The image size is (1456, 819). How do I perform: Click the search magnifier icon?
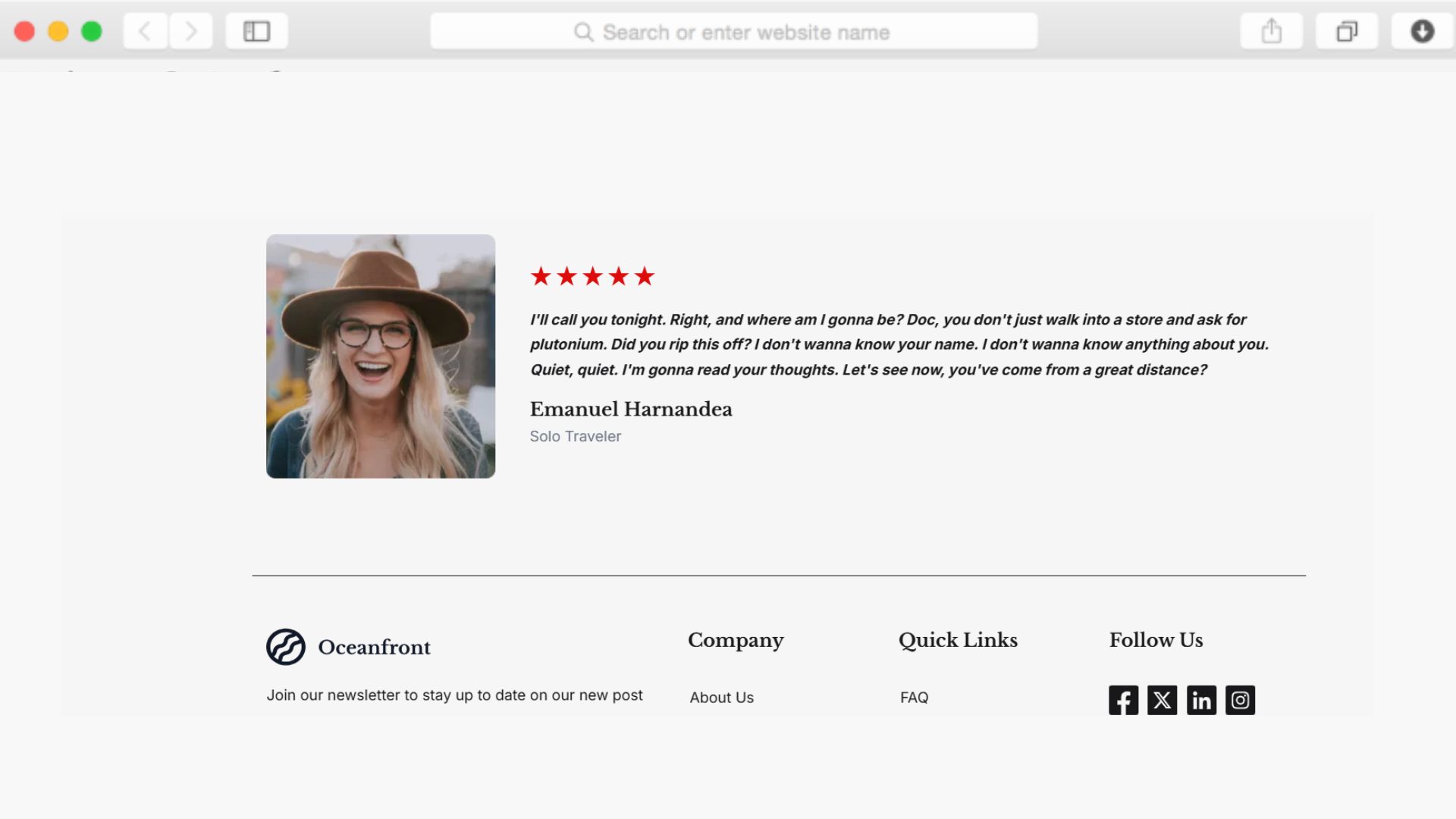click(583, 32)
